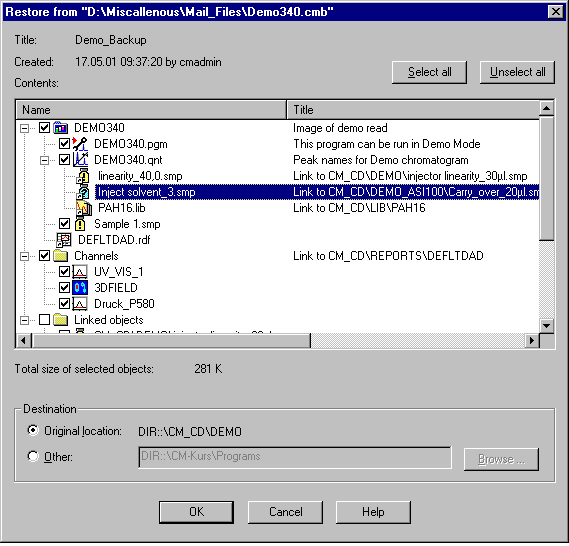Collapse the DEMO340.qnt tree node
569x546 pixels.
coord(44,160)
